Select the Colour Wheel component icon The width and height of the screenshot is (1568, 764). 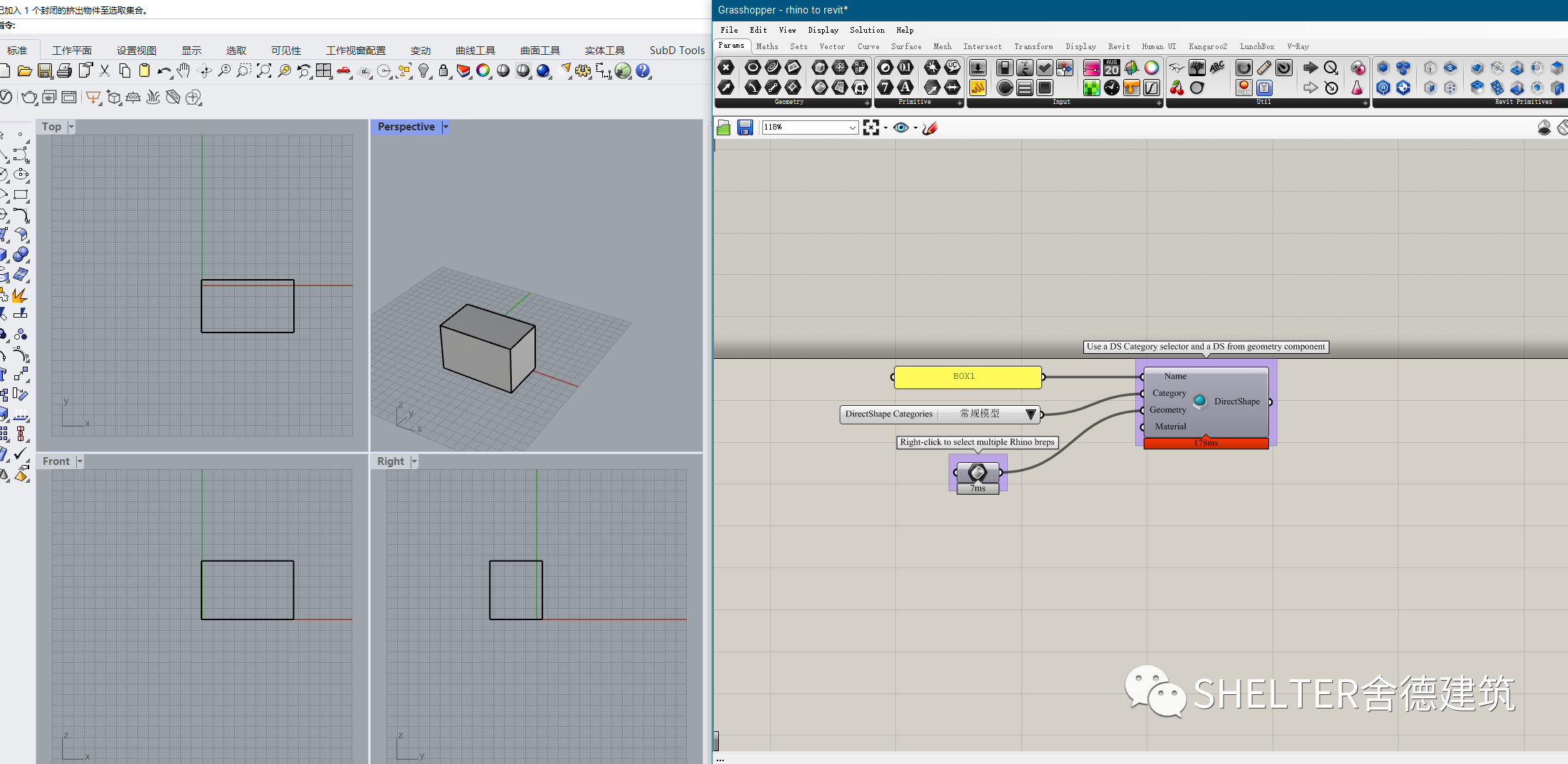1152,68
